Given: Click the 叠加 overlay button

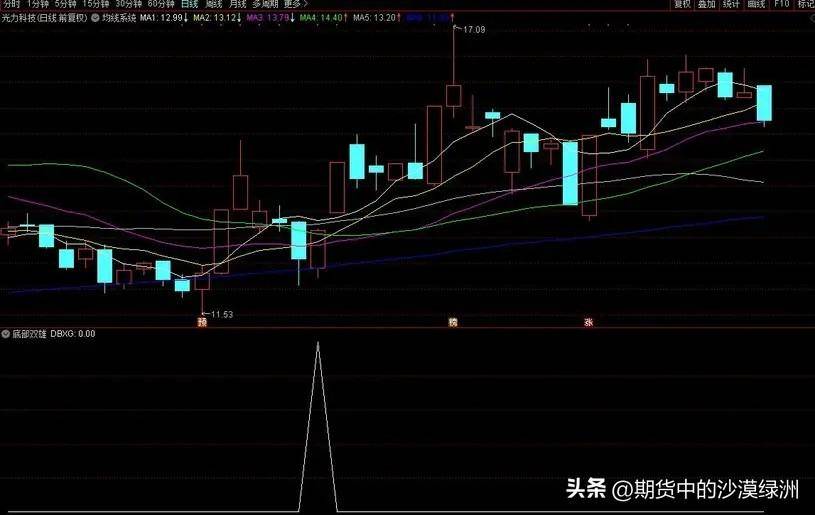Looking at the screenshot, I should tap(707, 4).
